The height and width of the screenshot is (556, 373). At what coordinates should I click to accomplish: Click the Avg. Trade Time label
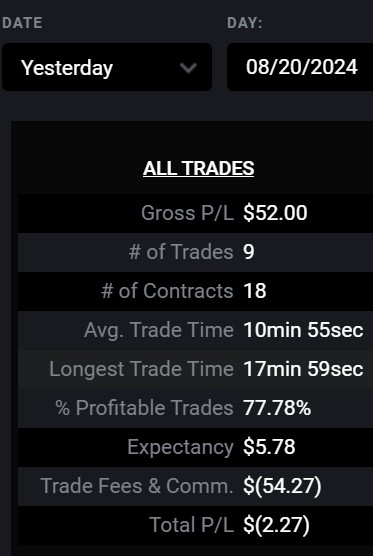coord(159,330)
